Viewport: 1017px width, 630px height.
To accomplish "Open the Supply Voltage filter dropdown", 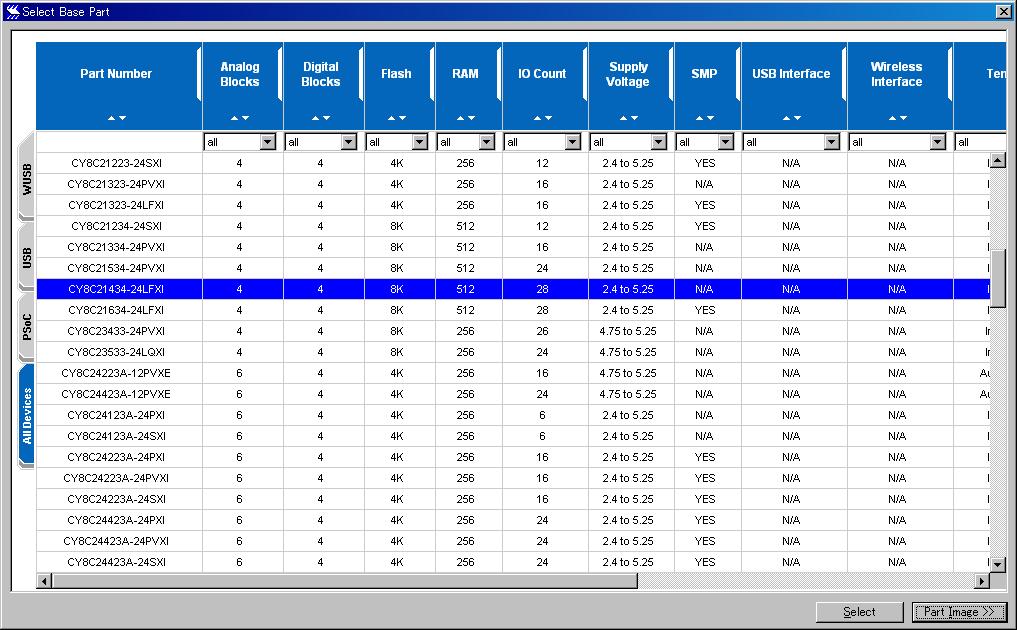I will (x=659, y=142).
